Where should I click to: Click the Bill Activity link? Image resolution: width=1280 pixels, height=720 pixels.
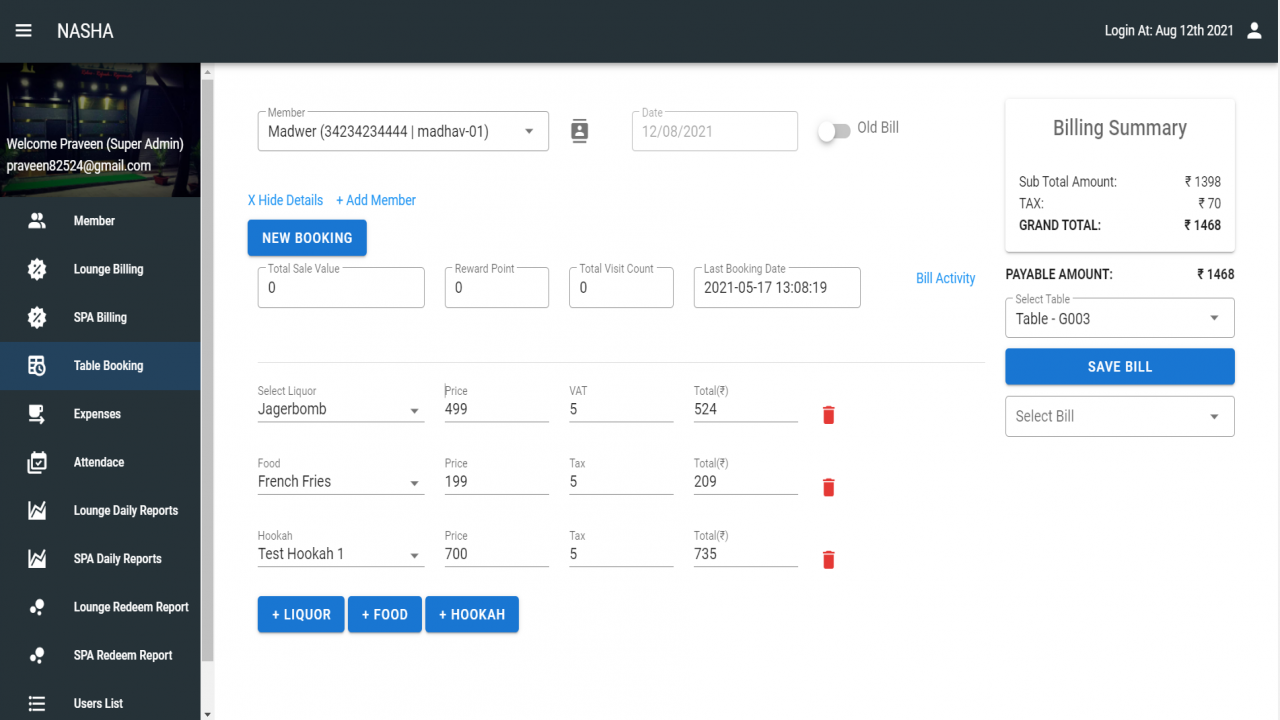[945, 278]
